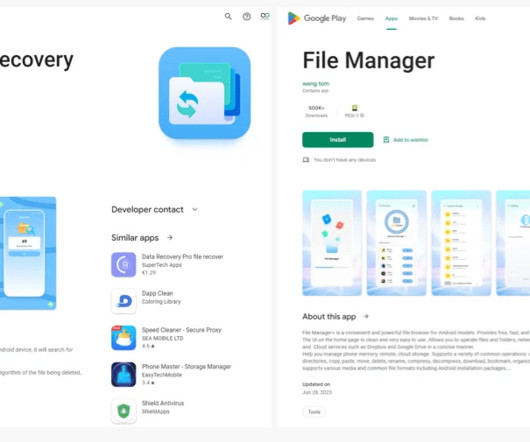Open the Dapp Clean app icon
The height and width of the screenshot is (442, 530).
124,301
